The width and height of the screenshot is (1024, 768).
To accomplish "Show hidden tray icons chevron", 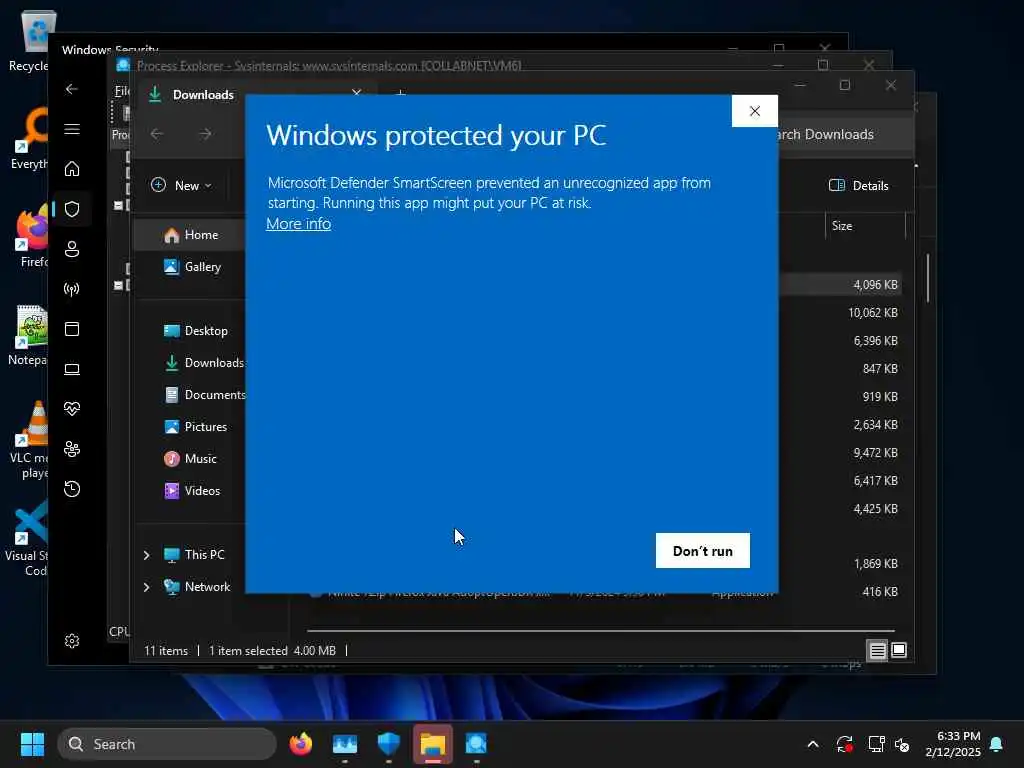I will [813, 744].
